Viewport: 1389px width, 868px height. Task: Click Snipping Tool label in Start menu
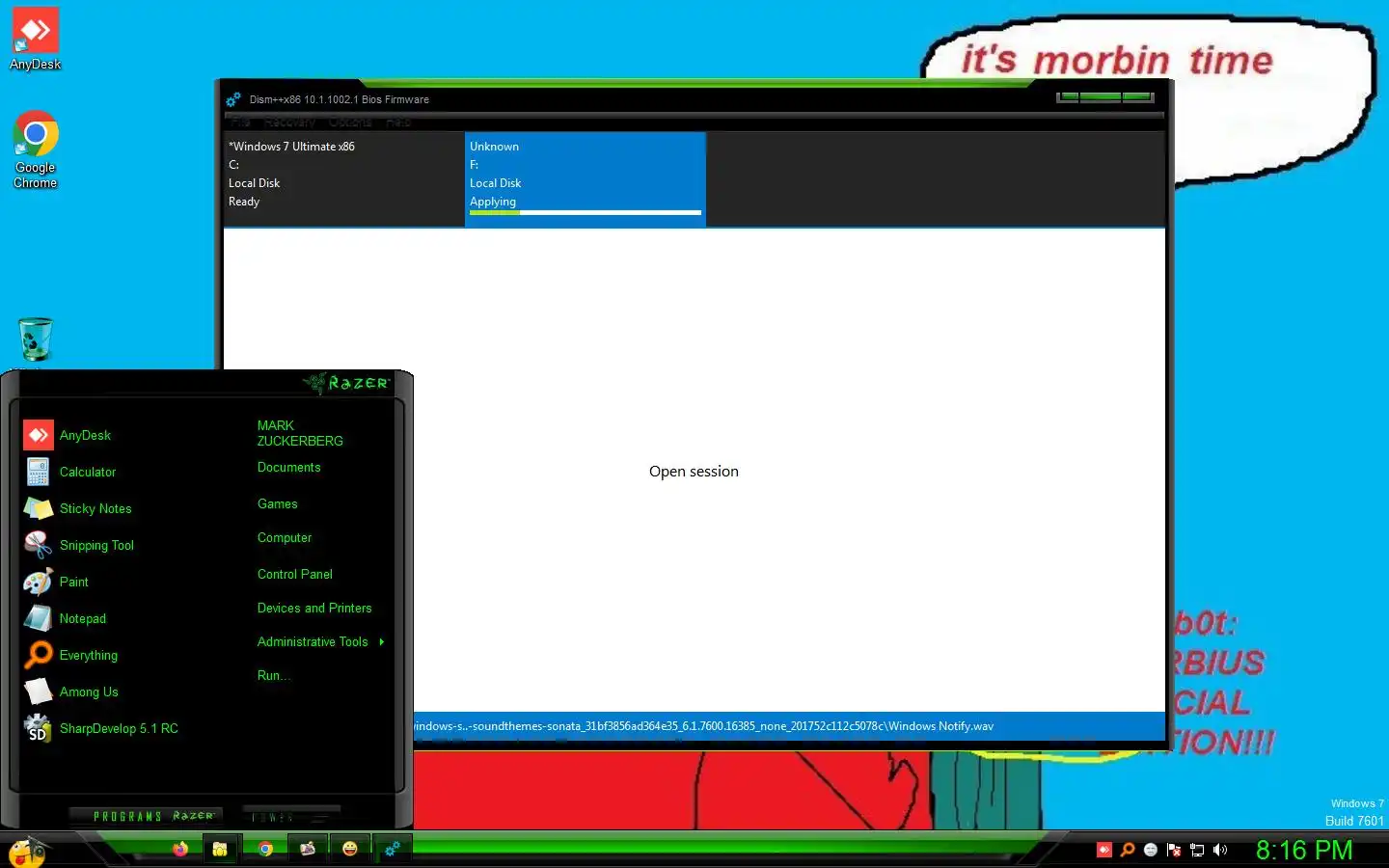tap(96, 545)
